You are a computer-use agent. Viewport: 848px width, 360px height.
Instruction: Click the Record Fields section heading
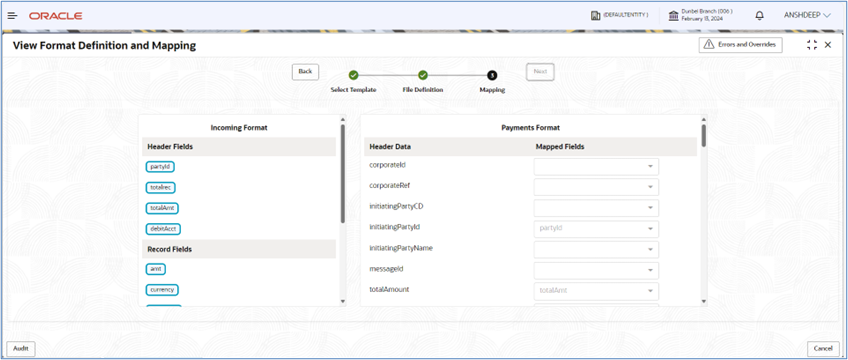coord(170,249)
